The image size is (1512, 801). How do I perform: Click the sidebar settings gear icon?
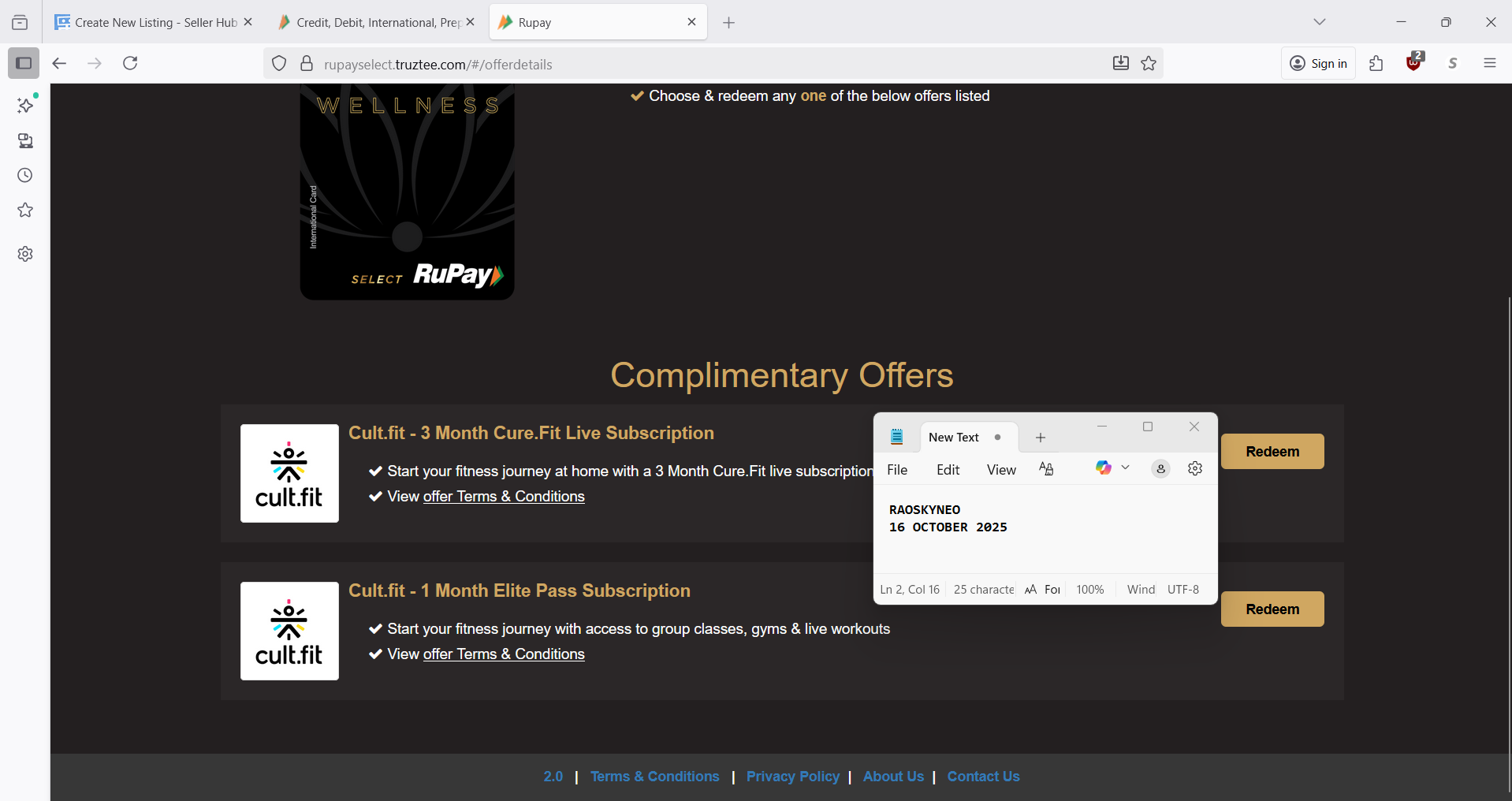[25, 254]
